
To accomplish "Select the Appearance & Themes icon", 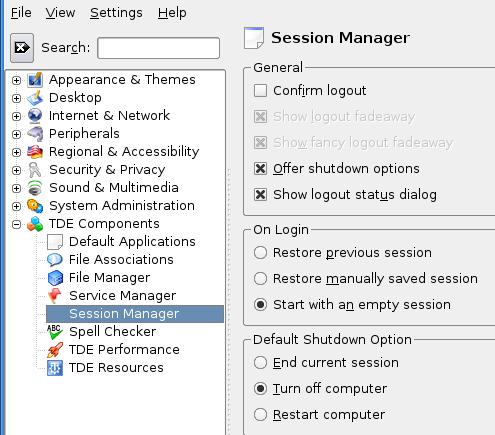I will (35, 80).
